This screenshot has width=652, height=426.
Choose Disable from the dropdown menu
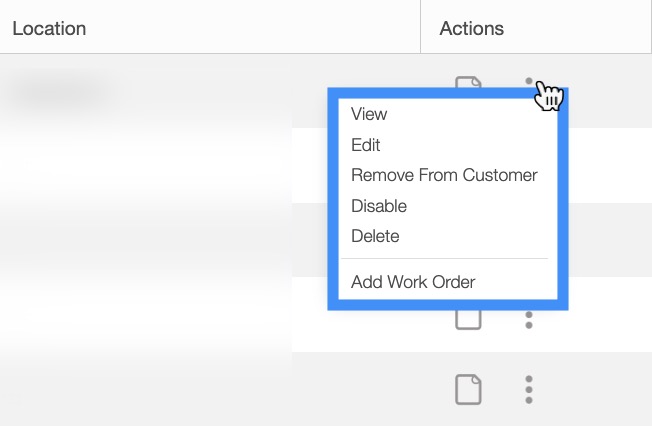click(x=379, y=206)
